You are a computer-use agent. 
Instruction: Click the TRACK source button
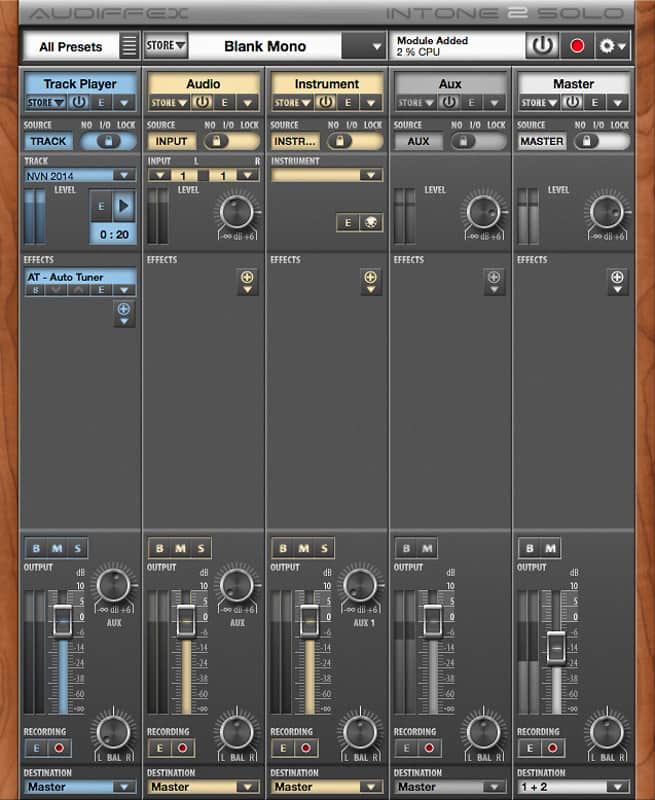point(48,141)
